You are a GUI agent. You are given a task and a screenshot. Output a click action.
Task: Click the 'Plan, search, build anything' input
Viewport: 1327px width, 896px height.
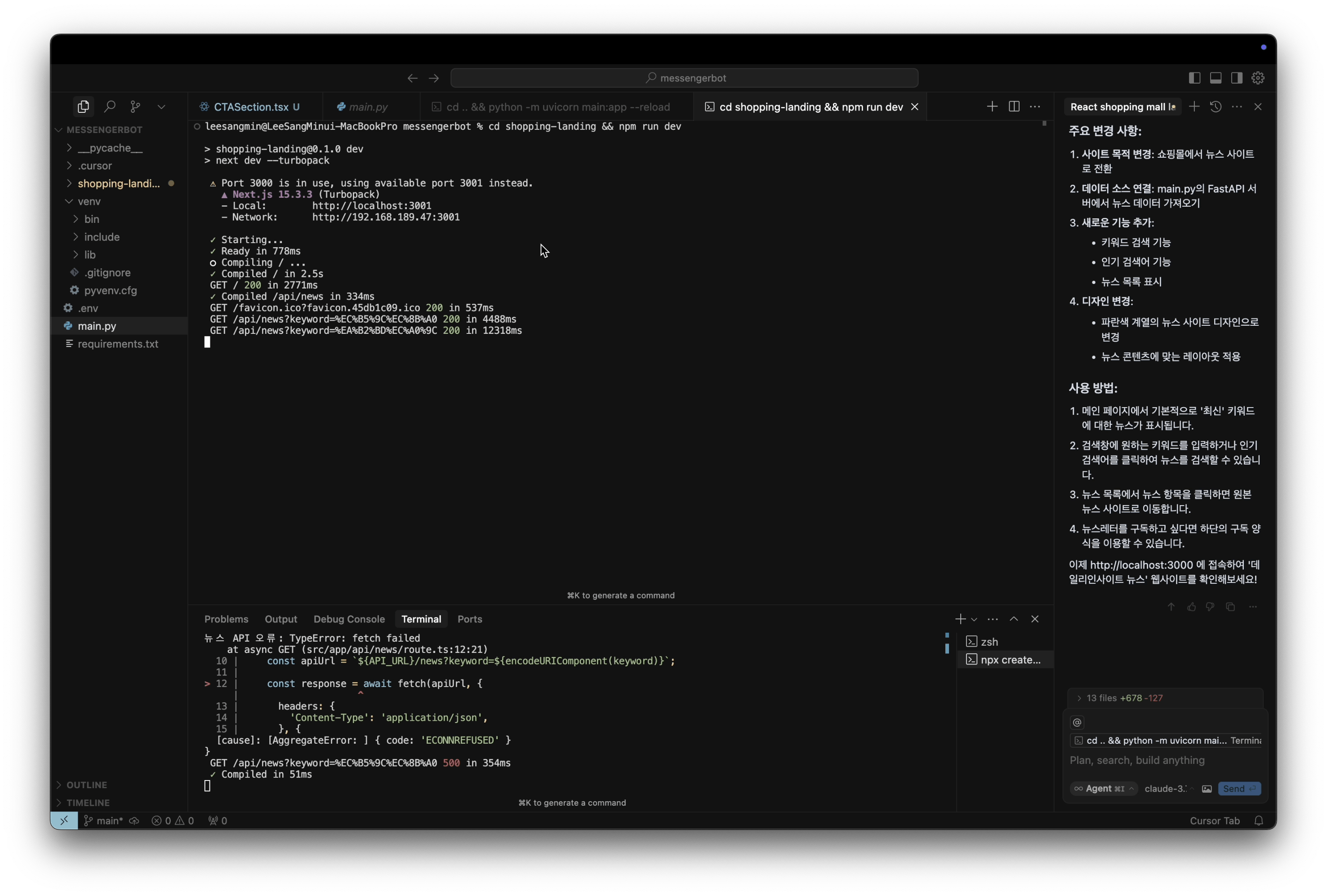[1165, 761]
